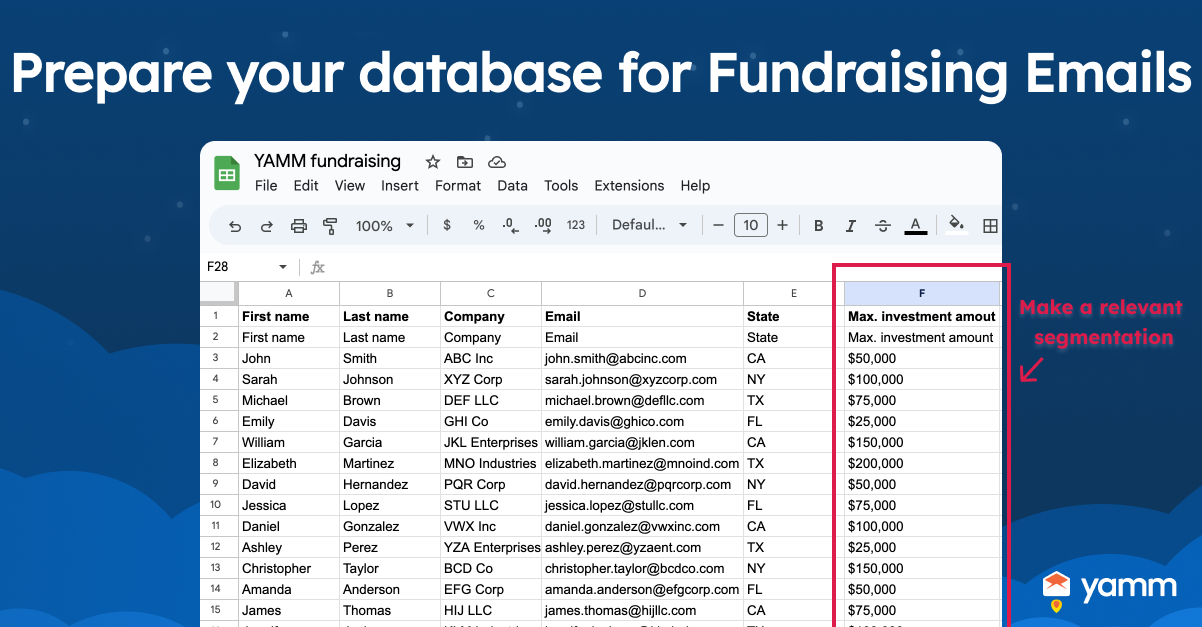Click the bold Max. investment amout header
Viewport: 1202px width, 627px height.
point(922,316)
